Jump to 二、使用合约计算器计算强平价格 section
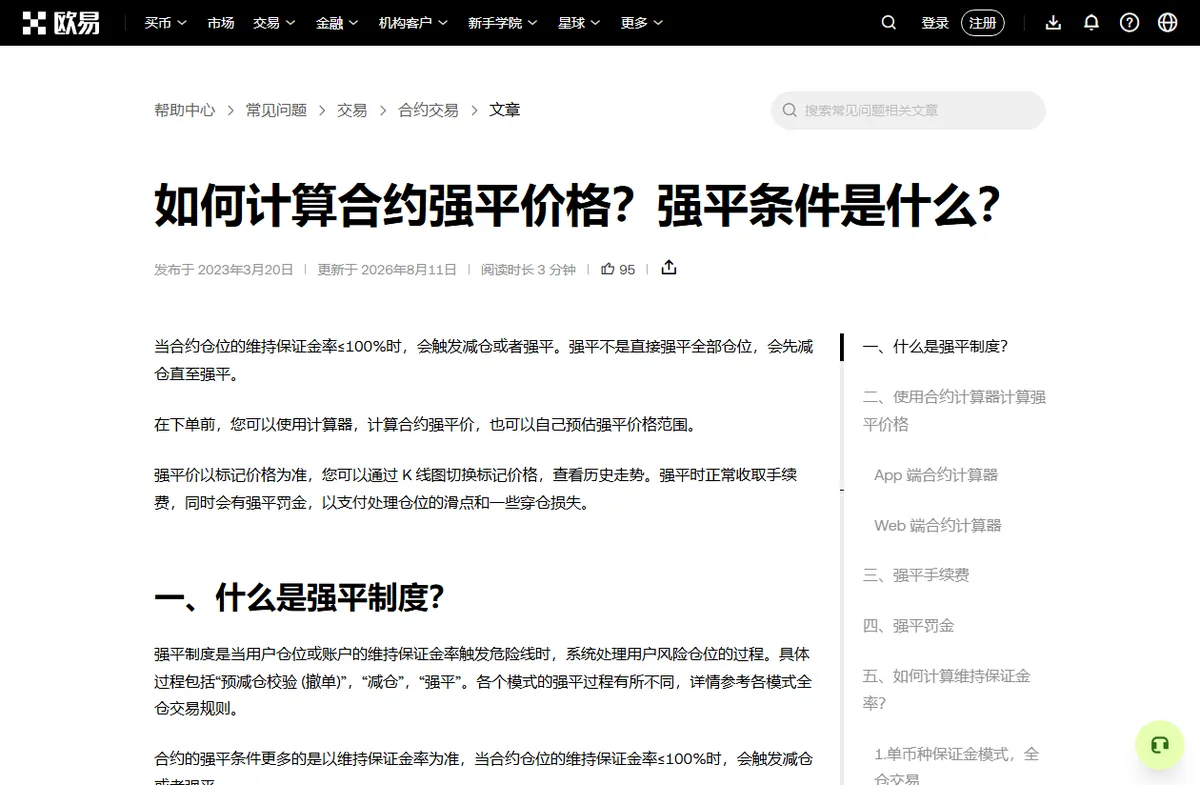This screenshot has width=1200, height=785. pyautogui.click(x=954, y=410)
